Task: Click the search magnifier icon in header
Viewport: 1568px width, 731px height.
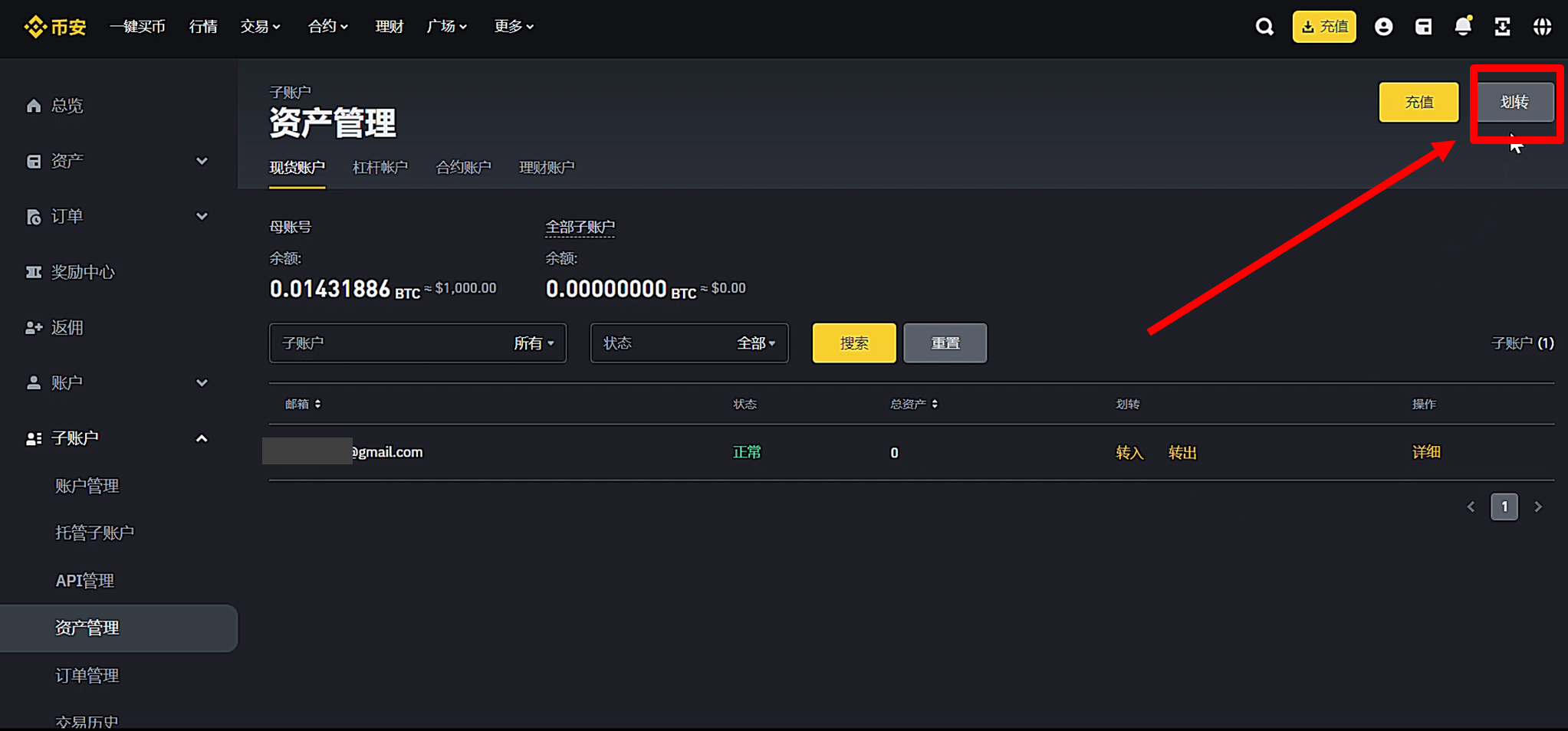Action: tap(1264, 27)
